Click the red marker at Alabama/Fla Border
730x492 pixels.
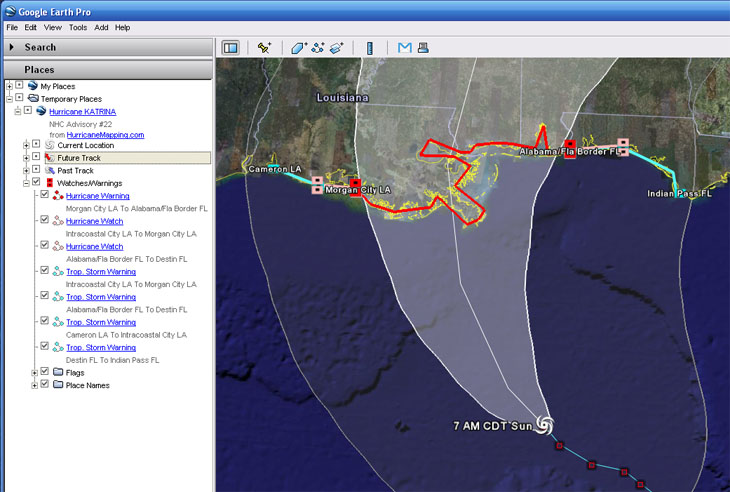coord(570,149)
